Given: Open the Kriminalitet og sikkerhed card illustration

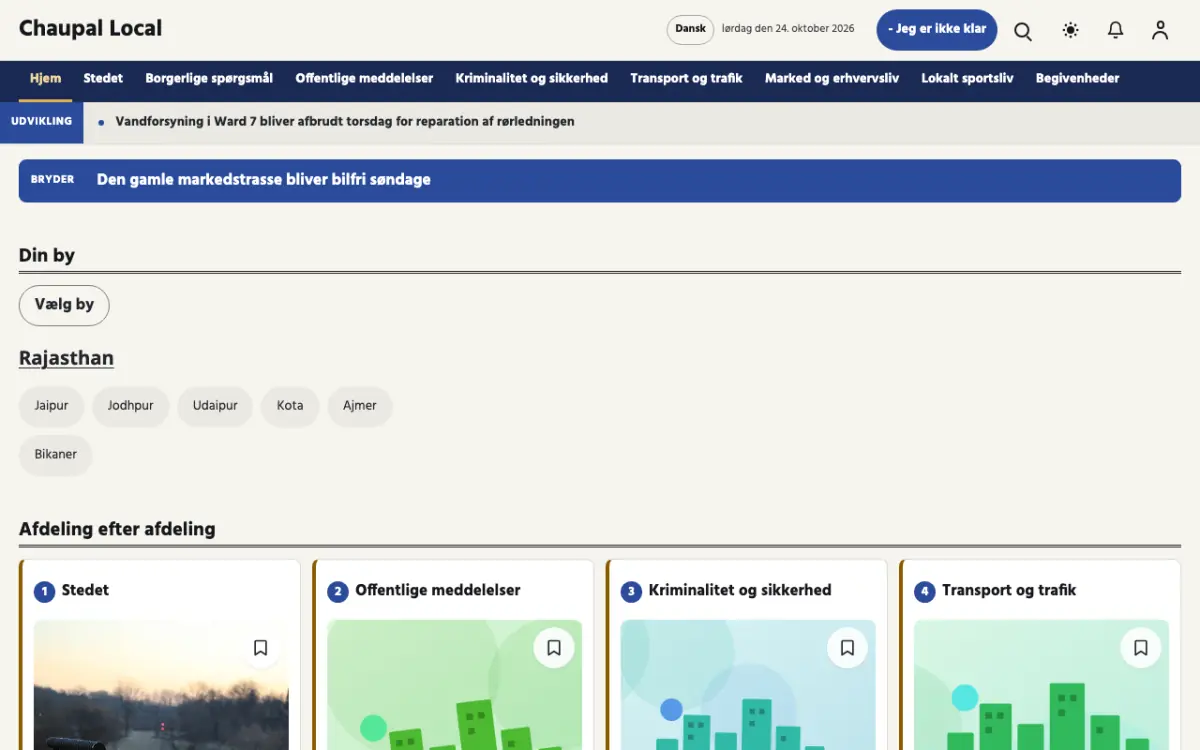Looking at the screenshot, I should (748, 685).
